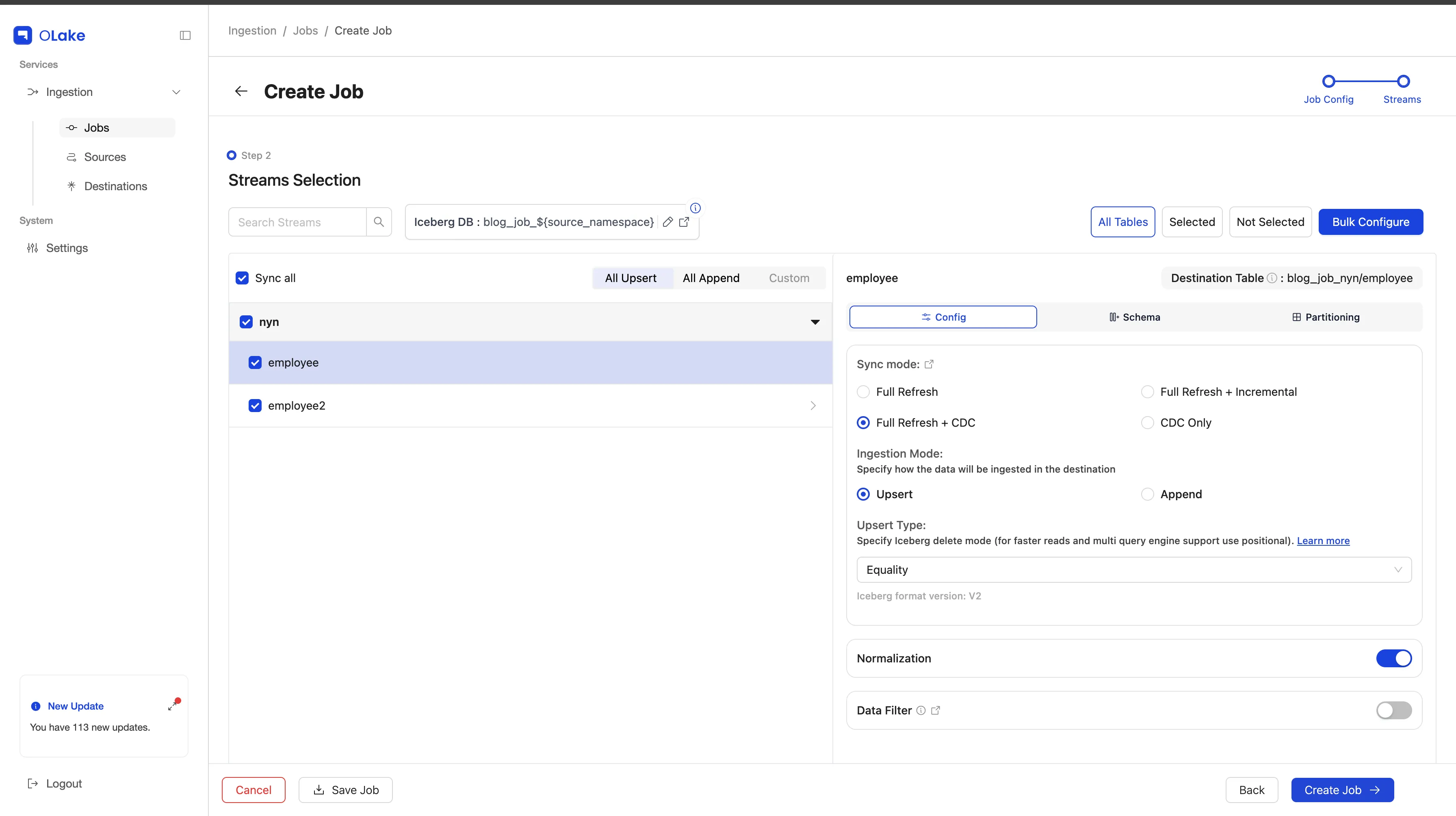This screenshot has width=1456, height=816.
Task: Switch to the Partitioning tab
Action: [x=1326, y=317]
